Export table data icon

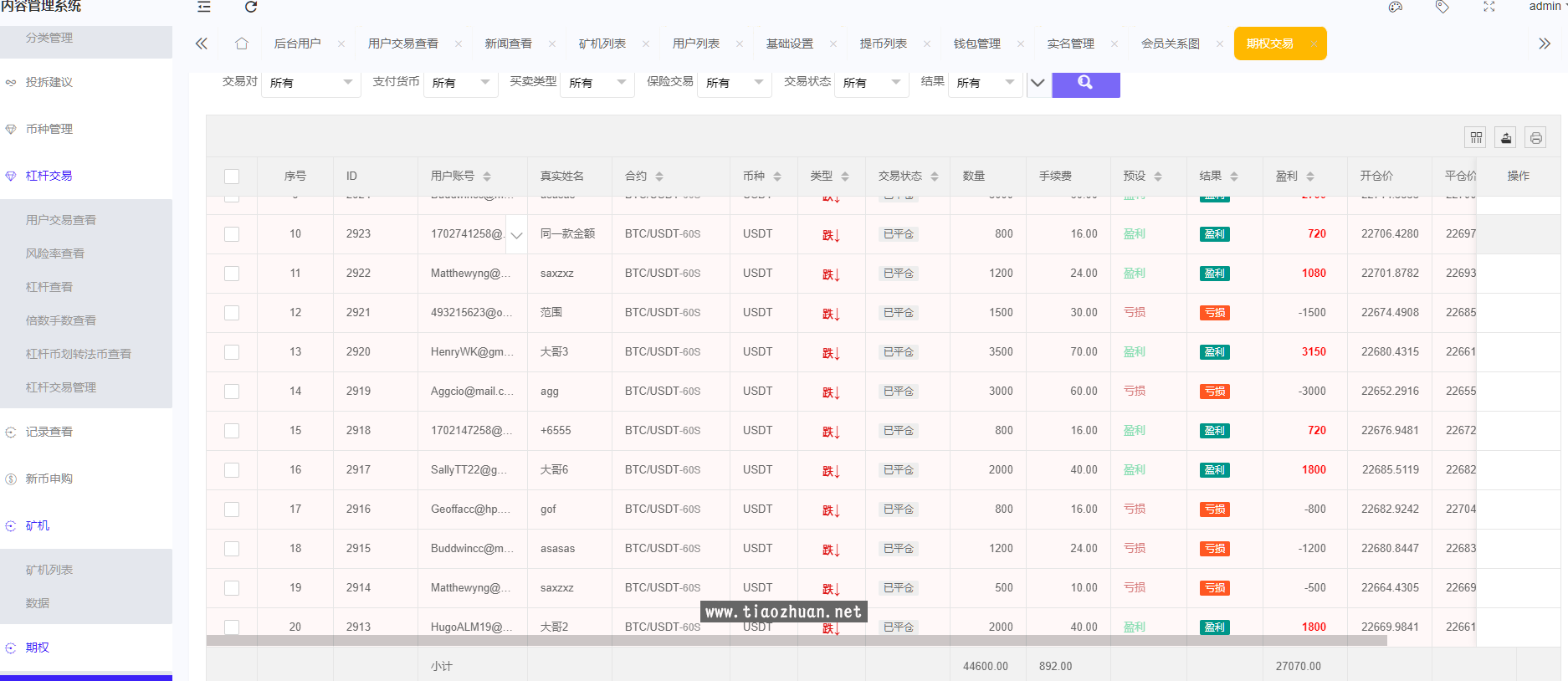click(x=1506, y=137)
